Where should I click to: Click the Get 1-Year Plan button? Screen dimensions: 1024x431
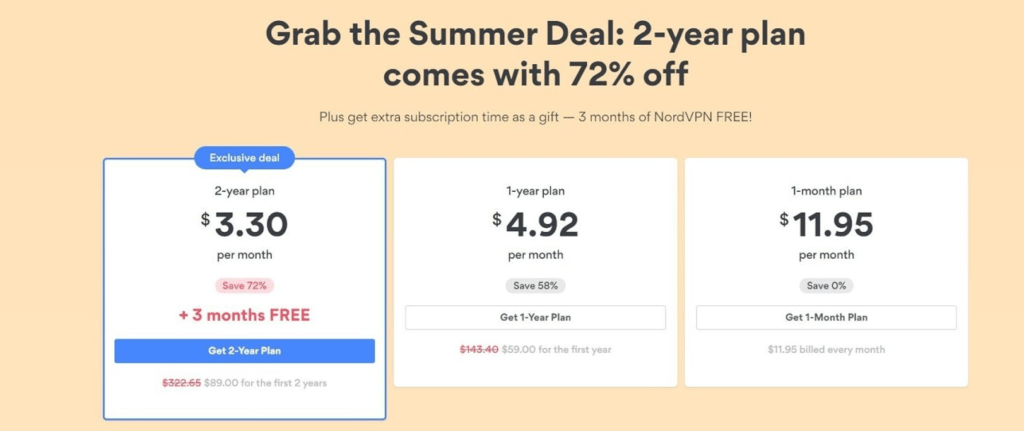tap(536, 317)
